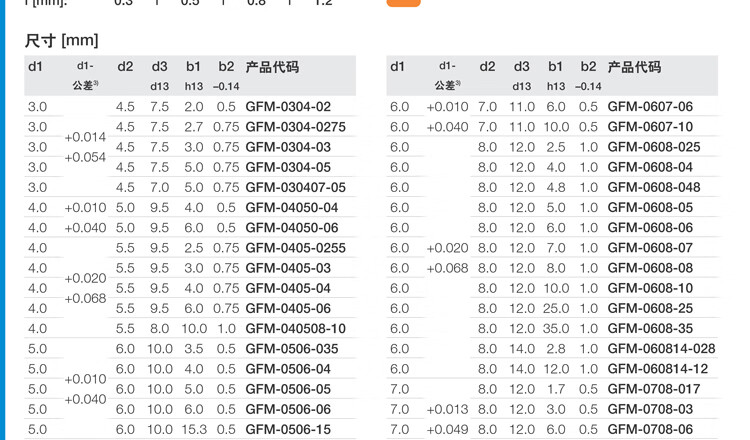The width and height of the screenshot is (750, 440).
Task: Select product code GFM-030407-05
Action: click(x=295, y=187)
